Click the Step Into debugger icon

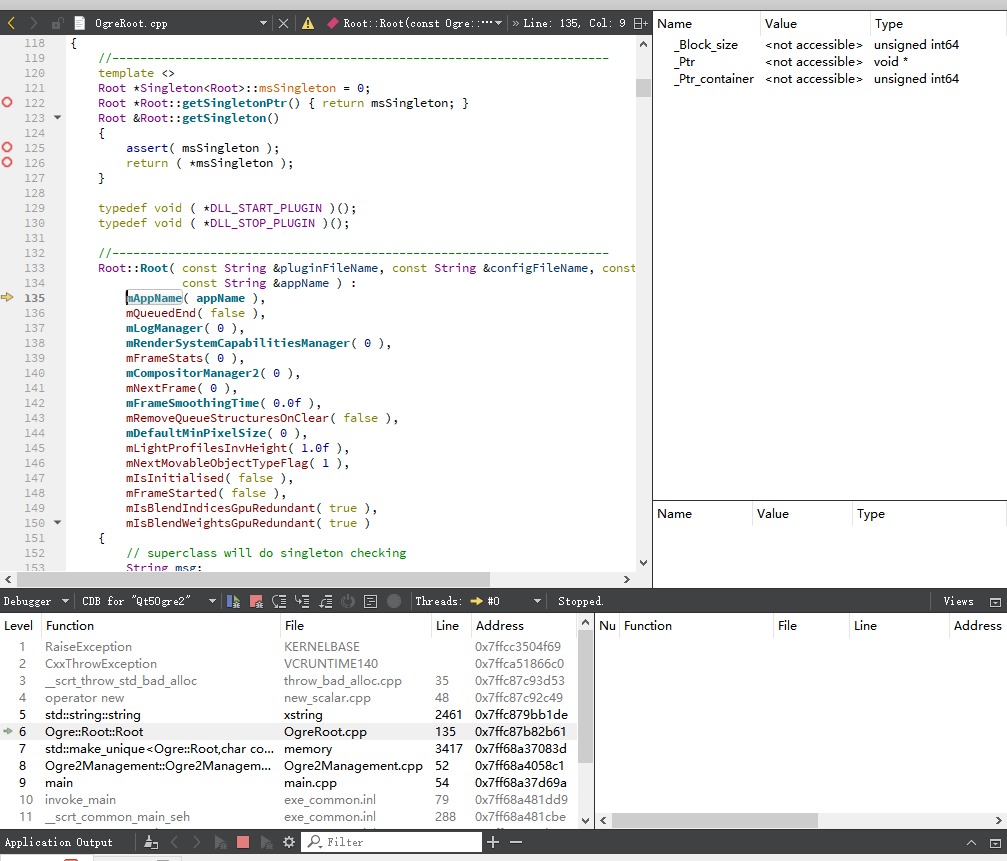click(x=302, y=601)
